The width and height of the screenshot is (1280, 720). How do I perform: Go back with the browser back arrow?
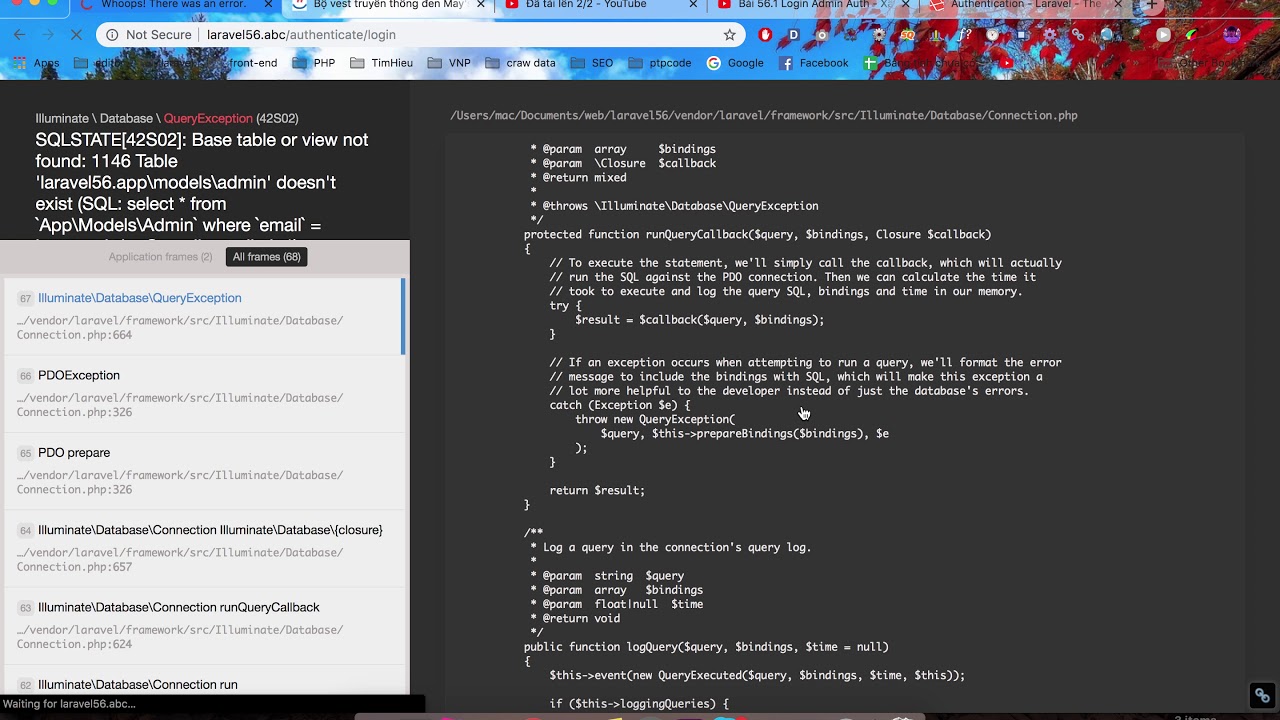[20, 35]
